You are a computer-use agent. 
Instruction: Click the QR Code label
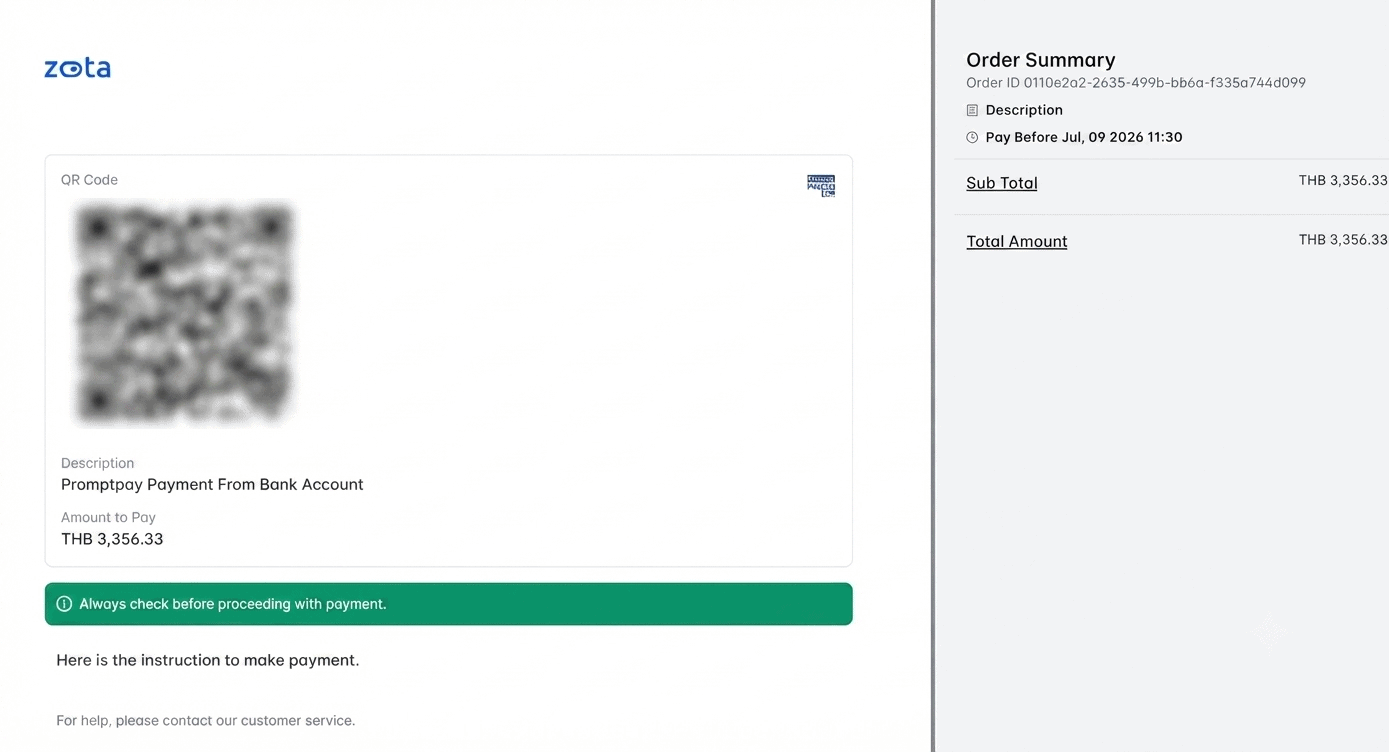[x=89, y=180]
